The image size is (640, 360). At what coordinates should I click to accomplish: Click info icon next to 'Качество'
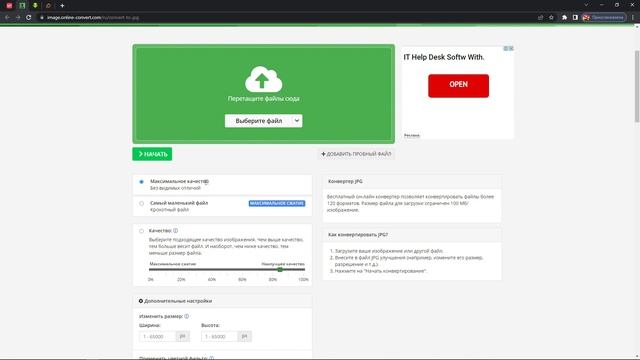[x=176, y=231]
